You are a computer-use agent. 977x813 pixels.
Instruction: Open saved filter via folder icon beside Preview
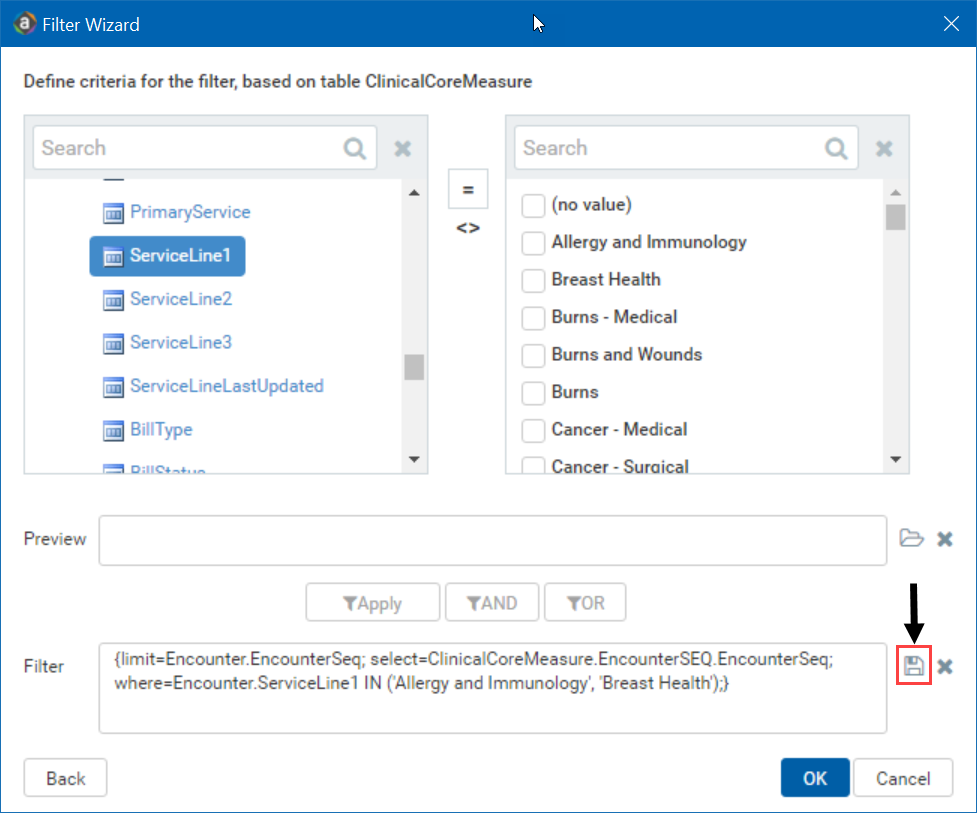[x=911, y=539]
